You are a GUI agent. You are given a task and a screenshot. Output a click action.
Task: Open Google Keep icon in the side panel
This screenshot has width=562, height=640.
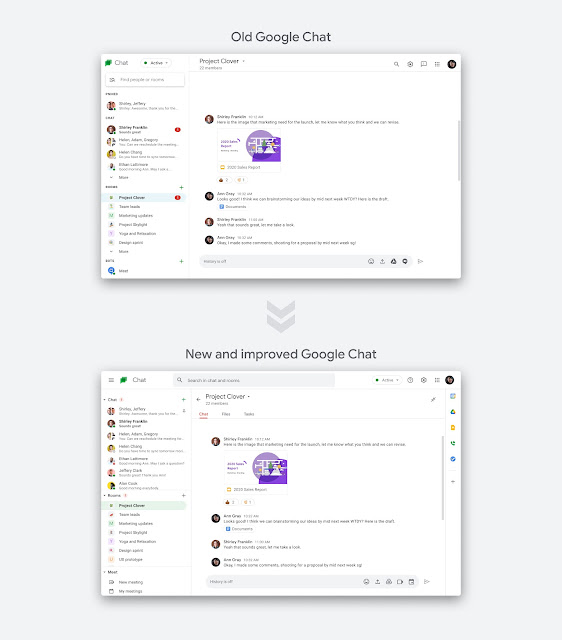(453, 427)
